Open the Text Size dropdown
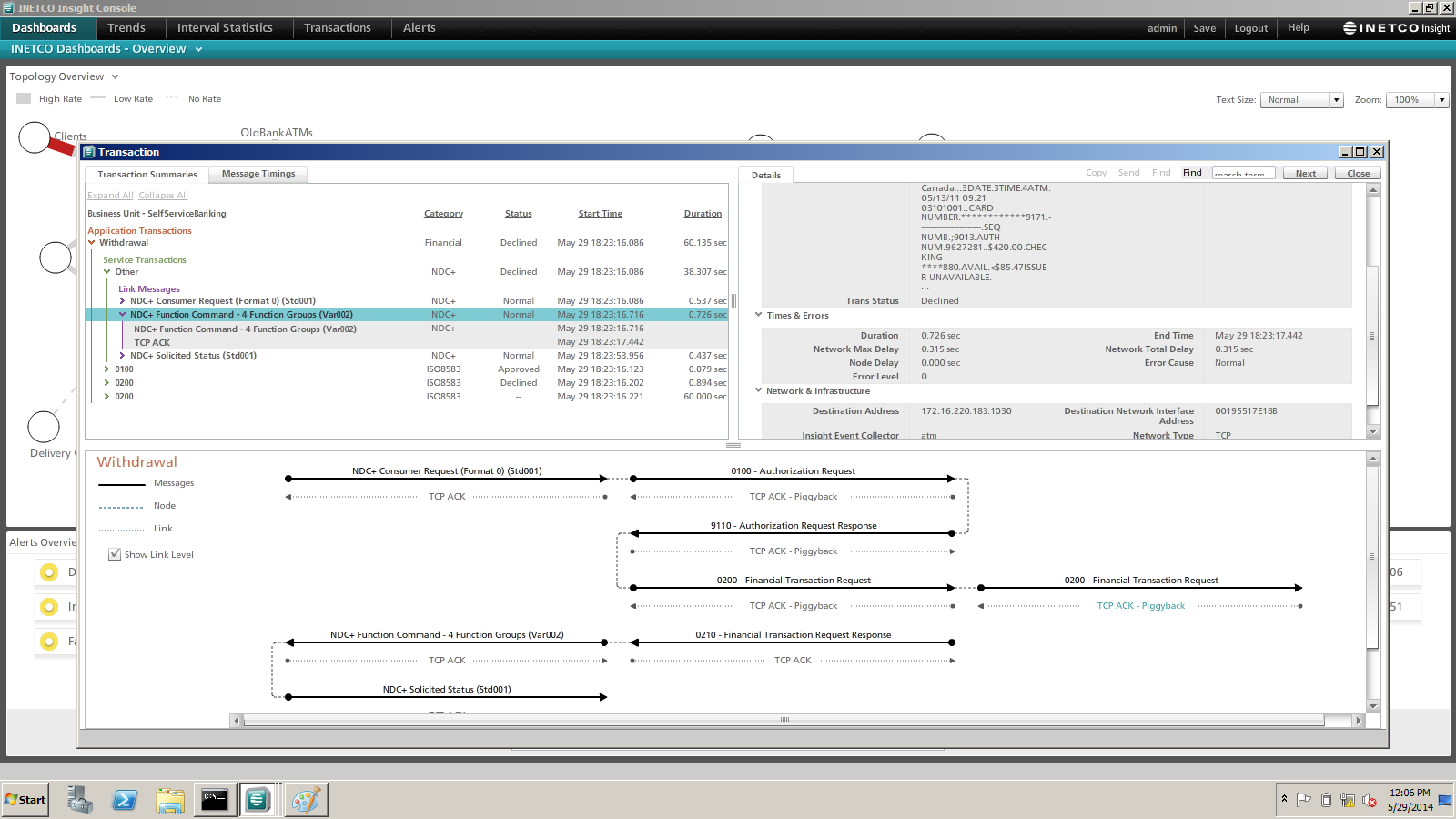 (x=1336, y=100)
